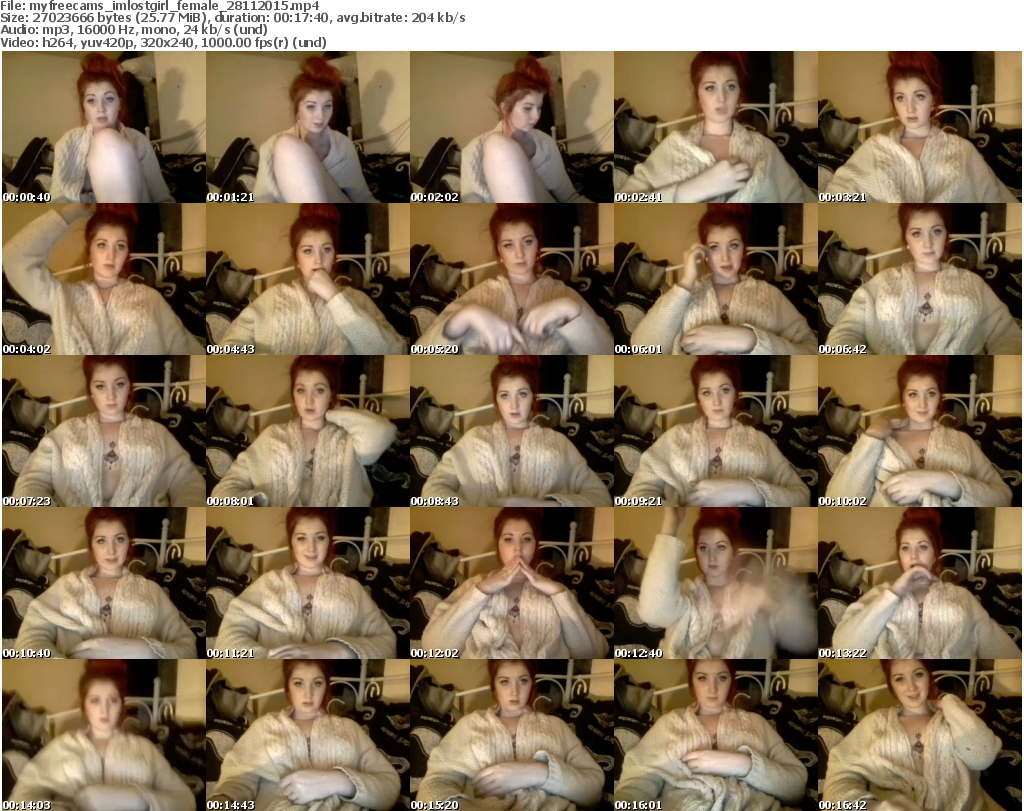Select the thumbnail at timestamp 00:15:20

[511, 735]
